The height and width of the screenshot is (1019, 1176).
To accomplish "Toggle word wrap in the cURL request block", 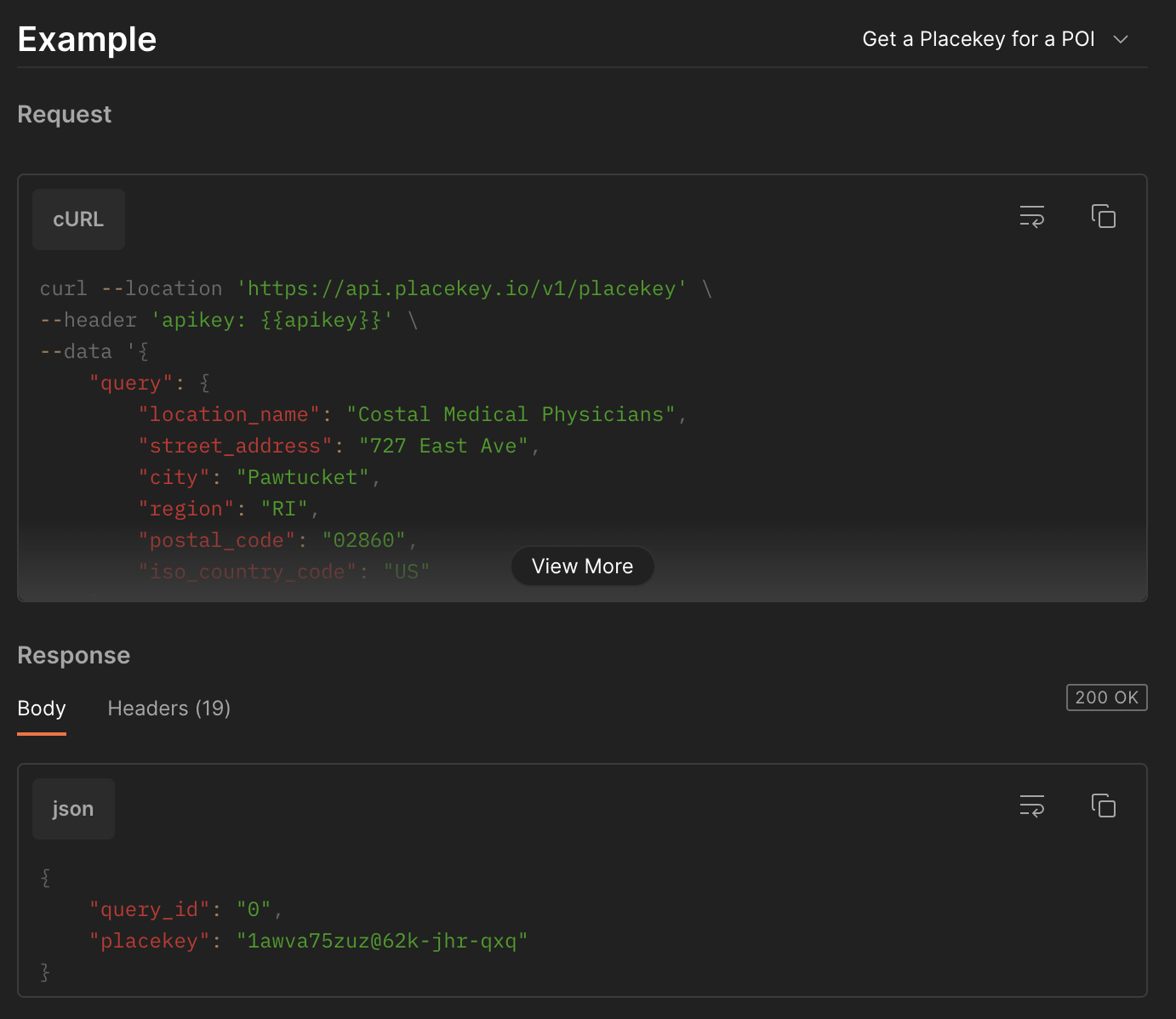I will [1031, 216].
